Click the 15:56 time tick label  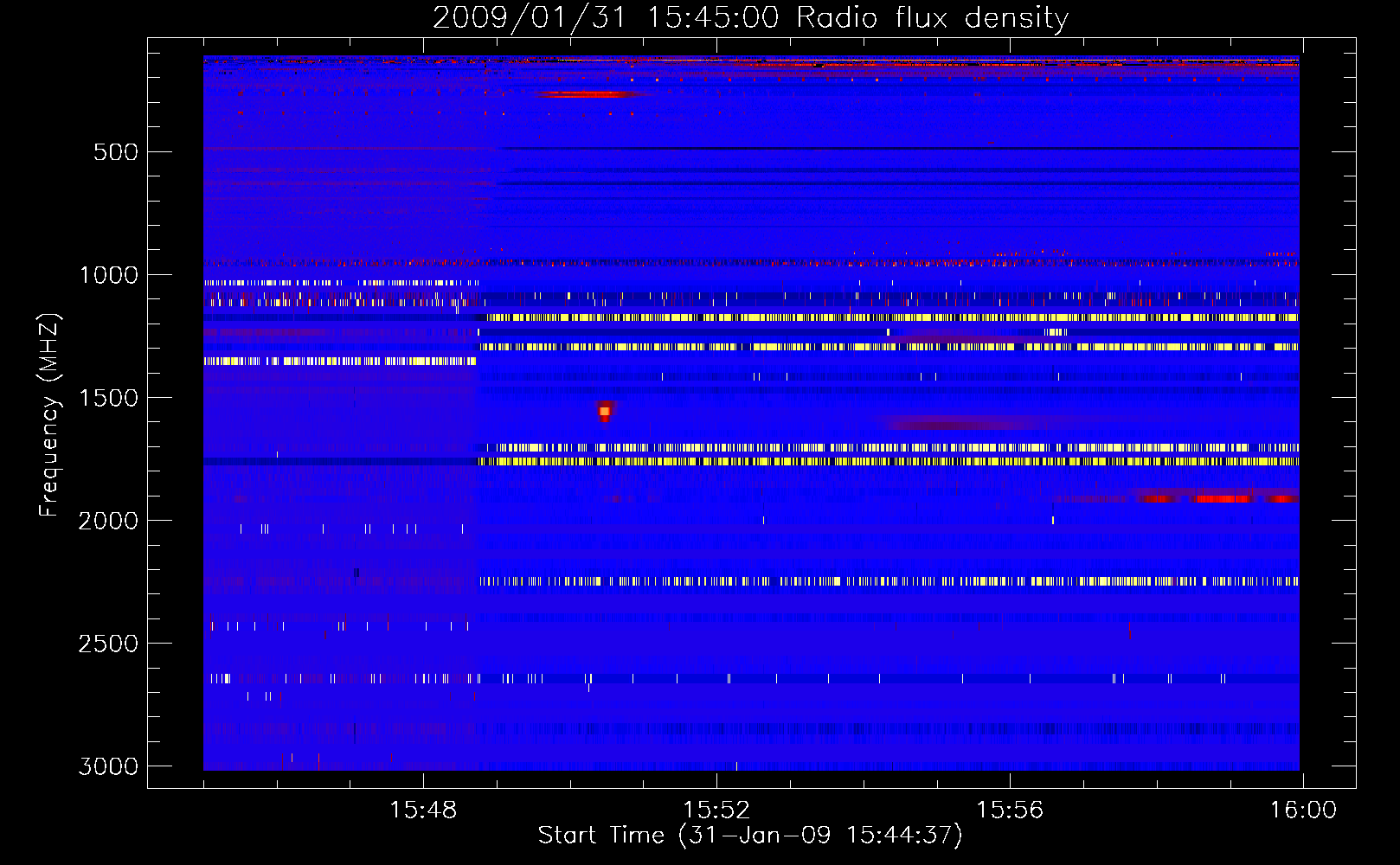pos(1010,811)
